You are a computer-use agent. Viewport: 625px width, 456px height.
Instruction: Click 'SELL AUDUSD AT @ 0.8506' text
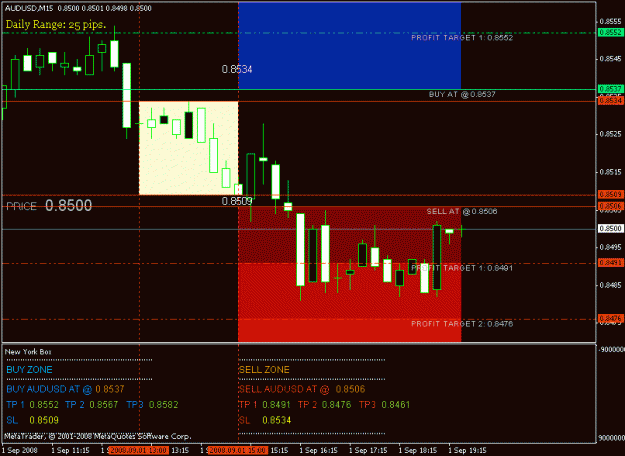point(302,389)
